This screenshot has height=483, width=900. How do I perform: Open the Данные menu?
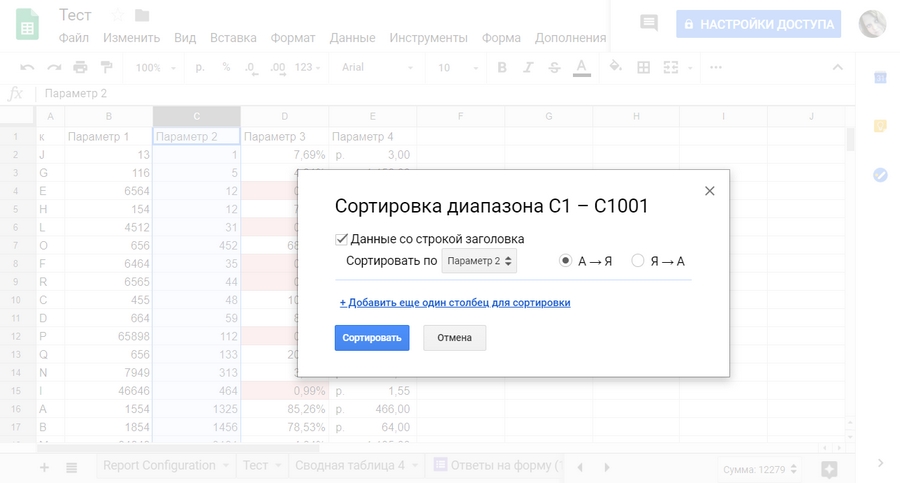click(x=352, y=38)
